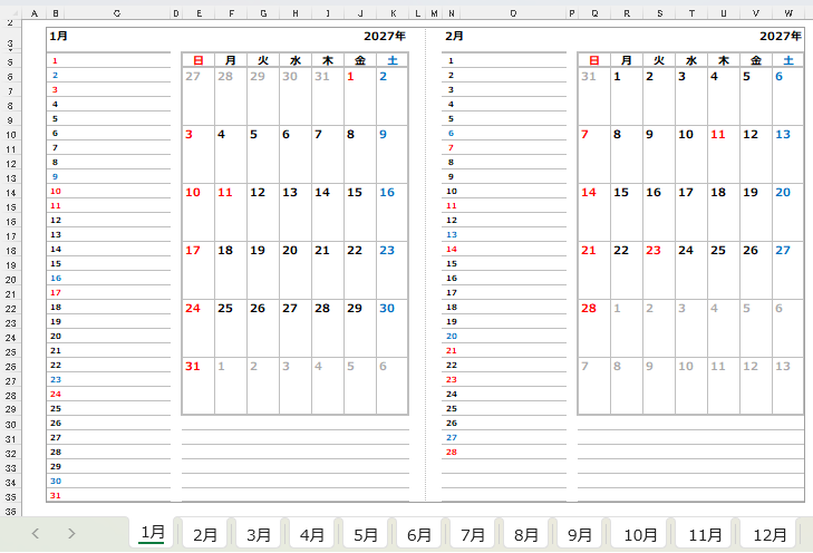Select column W header

(x=788, y=13)
